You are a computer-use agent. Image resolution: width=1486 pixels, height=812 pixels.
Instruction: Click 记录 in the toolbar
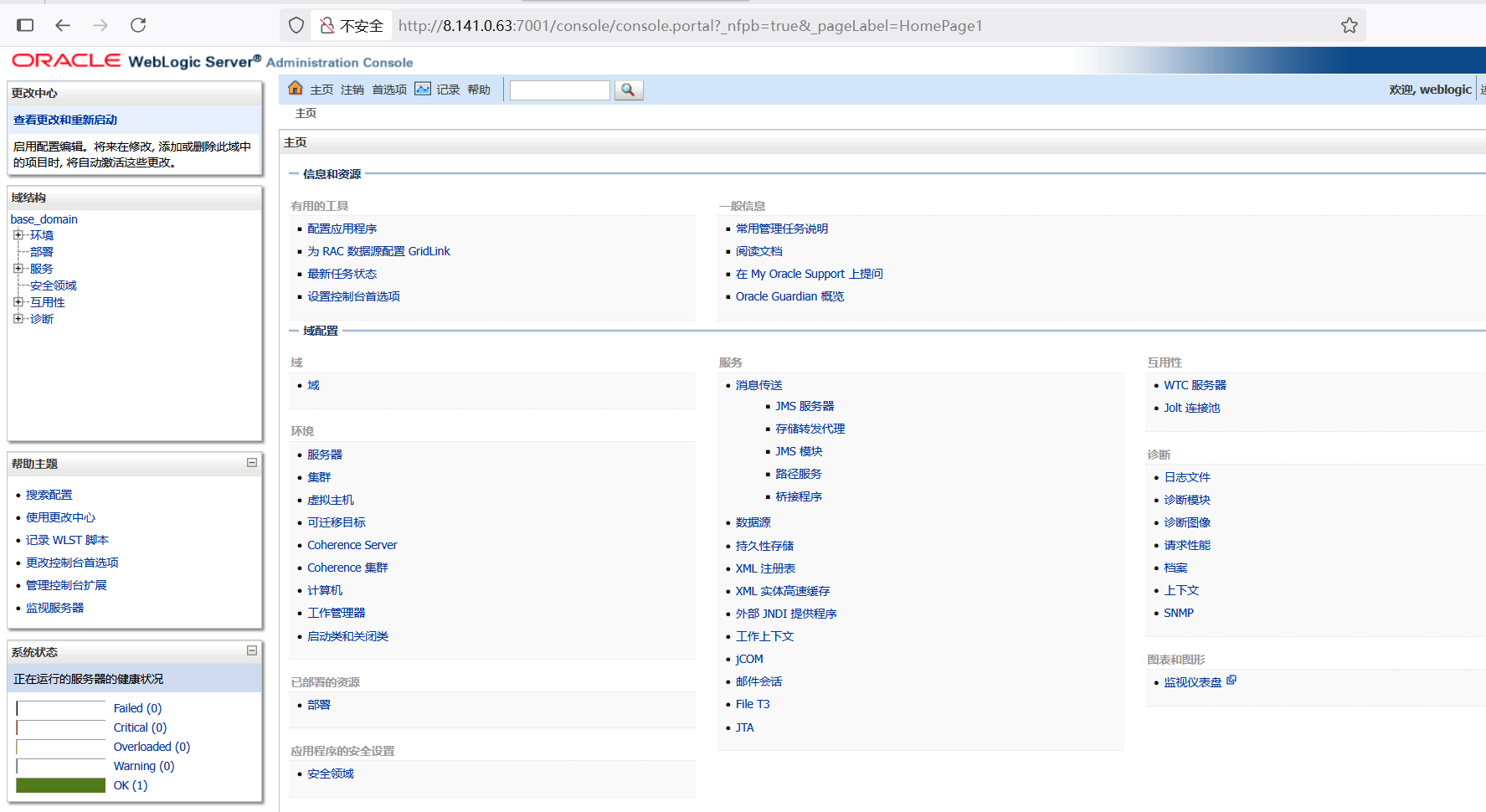[448, 90]
